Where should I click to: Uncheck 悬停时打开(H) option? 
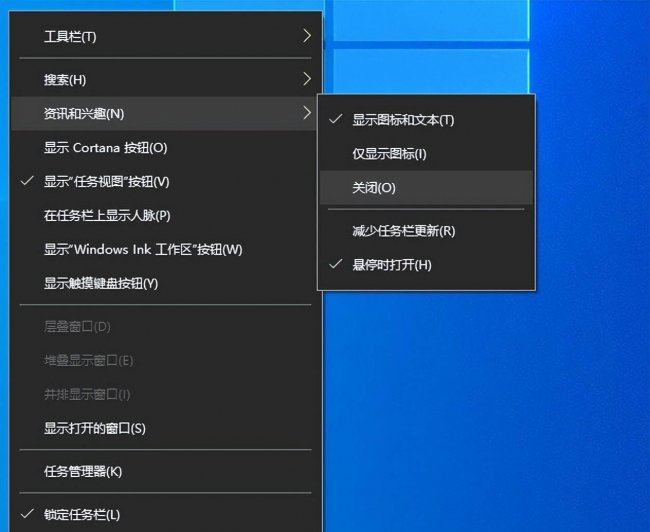426,265
